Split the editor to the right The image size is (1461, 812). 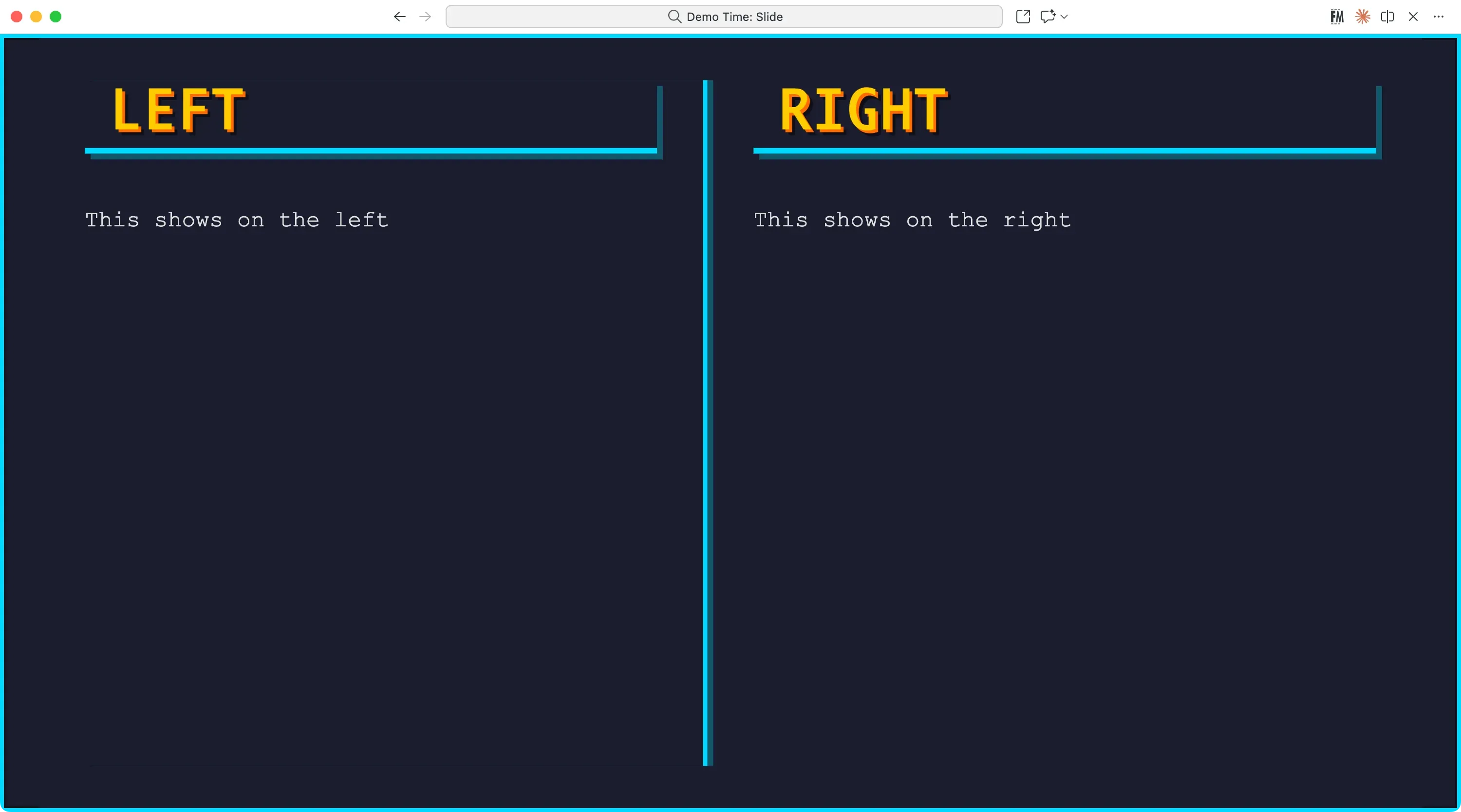coord(1387,17)
